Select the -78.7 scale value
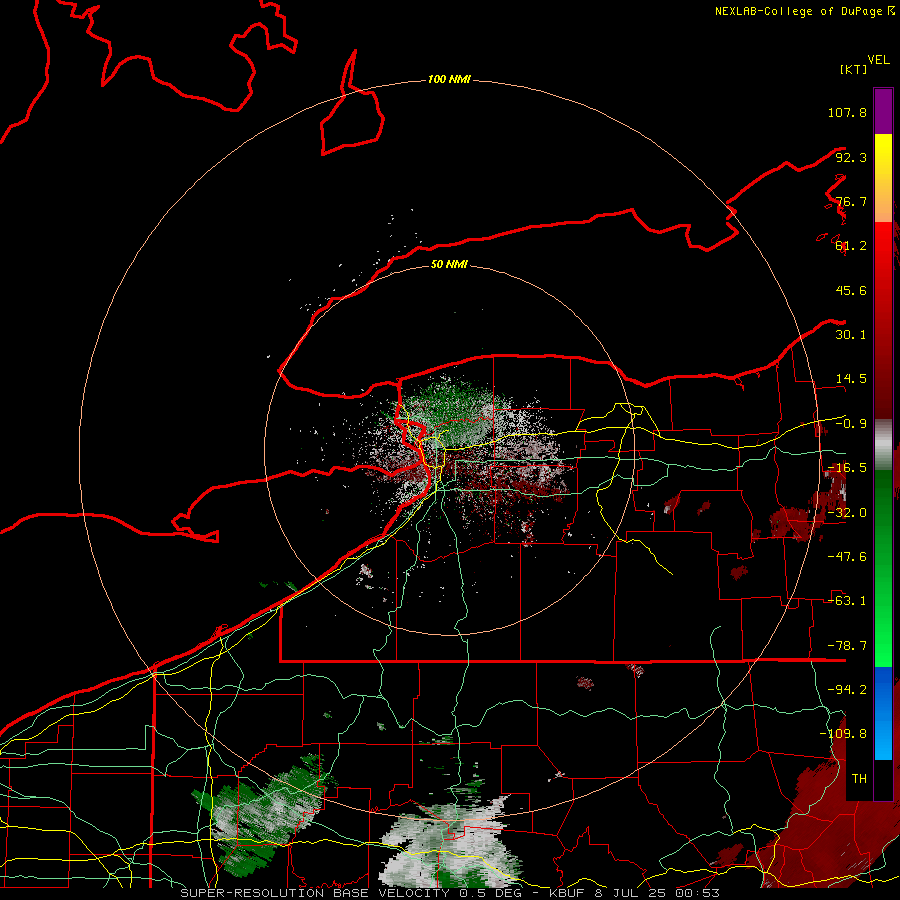The width and height of the screenshot is (900, 900). tap(847, 646)
